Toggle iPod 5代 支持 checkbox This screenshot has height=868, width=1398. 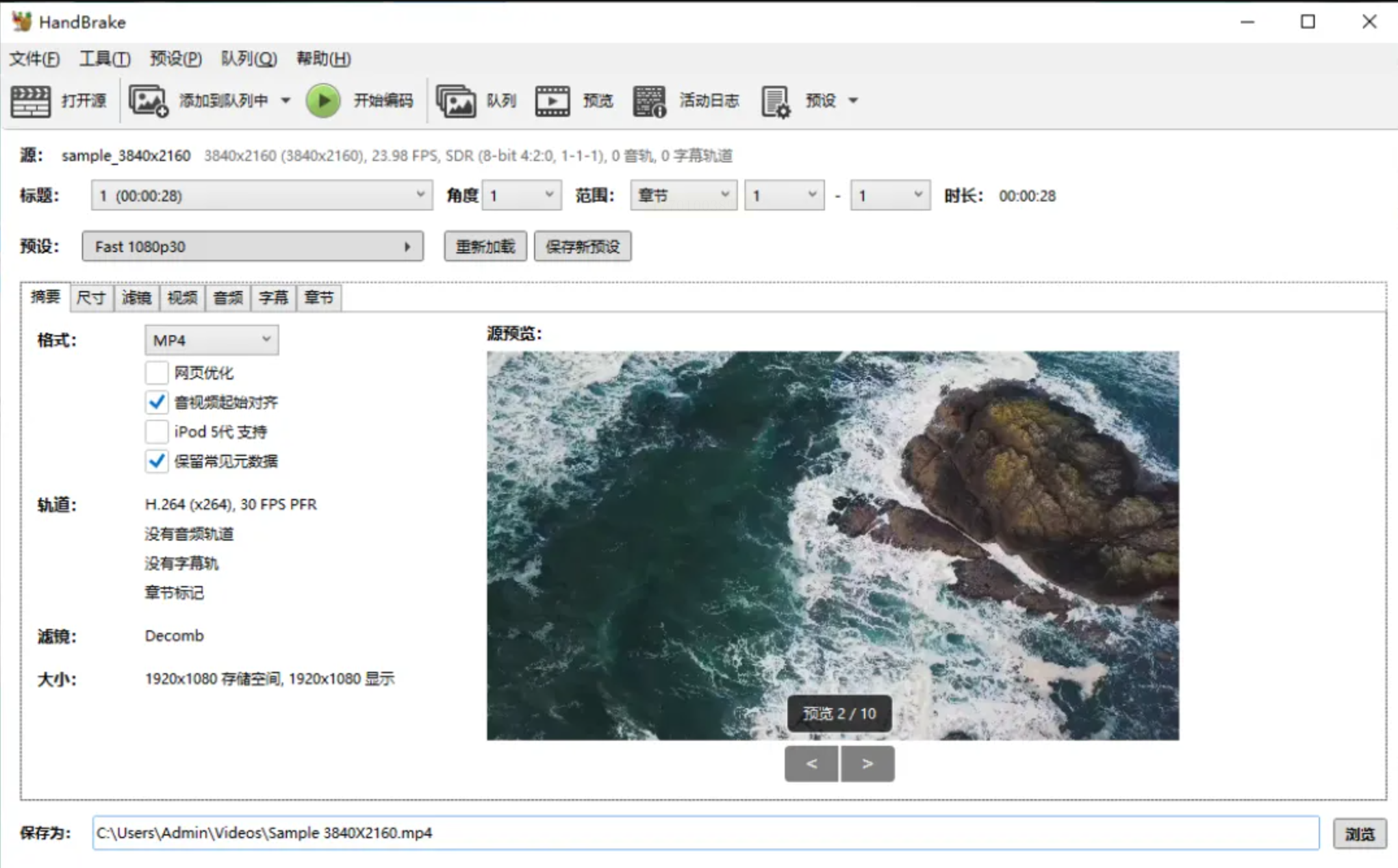[x=157, y=431]
